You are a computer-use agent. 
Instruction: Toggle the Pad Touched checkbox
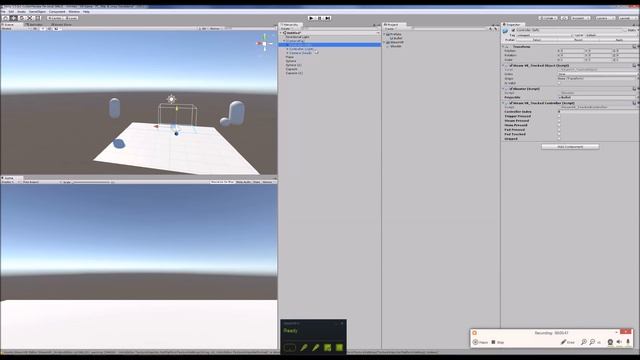click(559, 134)
